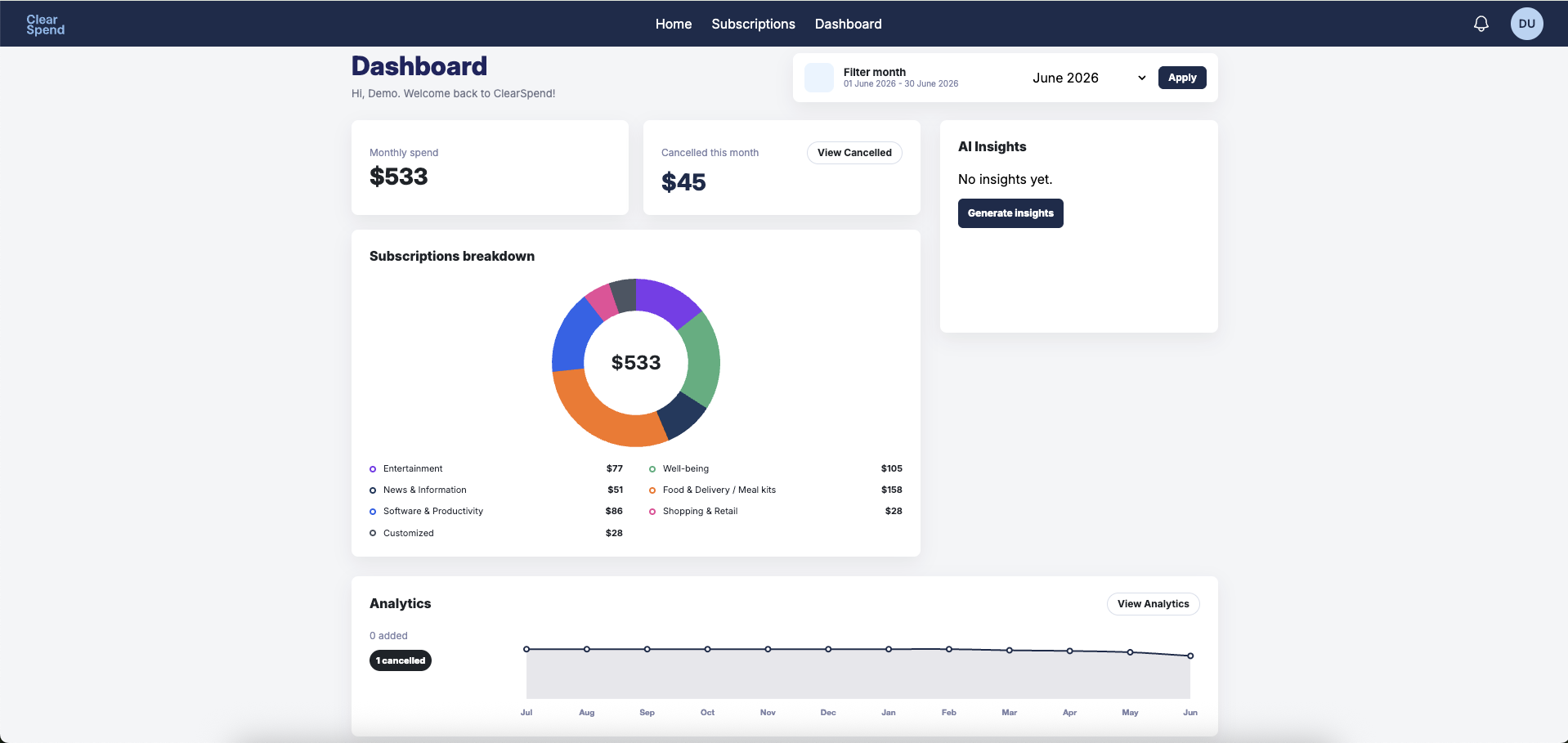1568x743 pixels.
Task: Click the Food & Delivery / Meal kits label
Action: pyautogui.click(x=719, y=490)
